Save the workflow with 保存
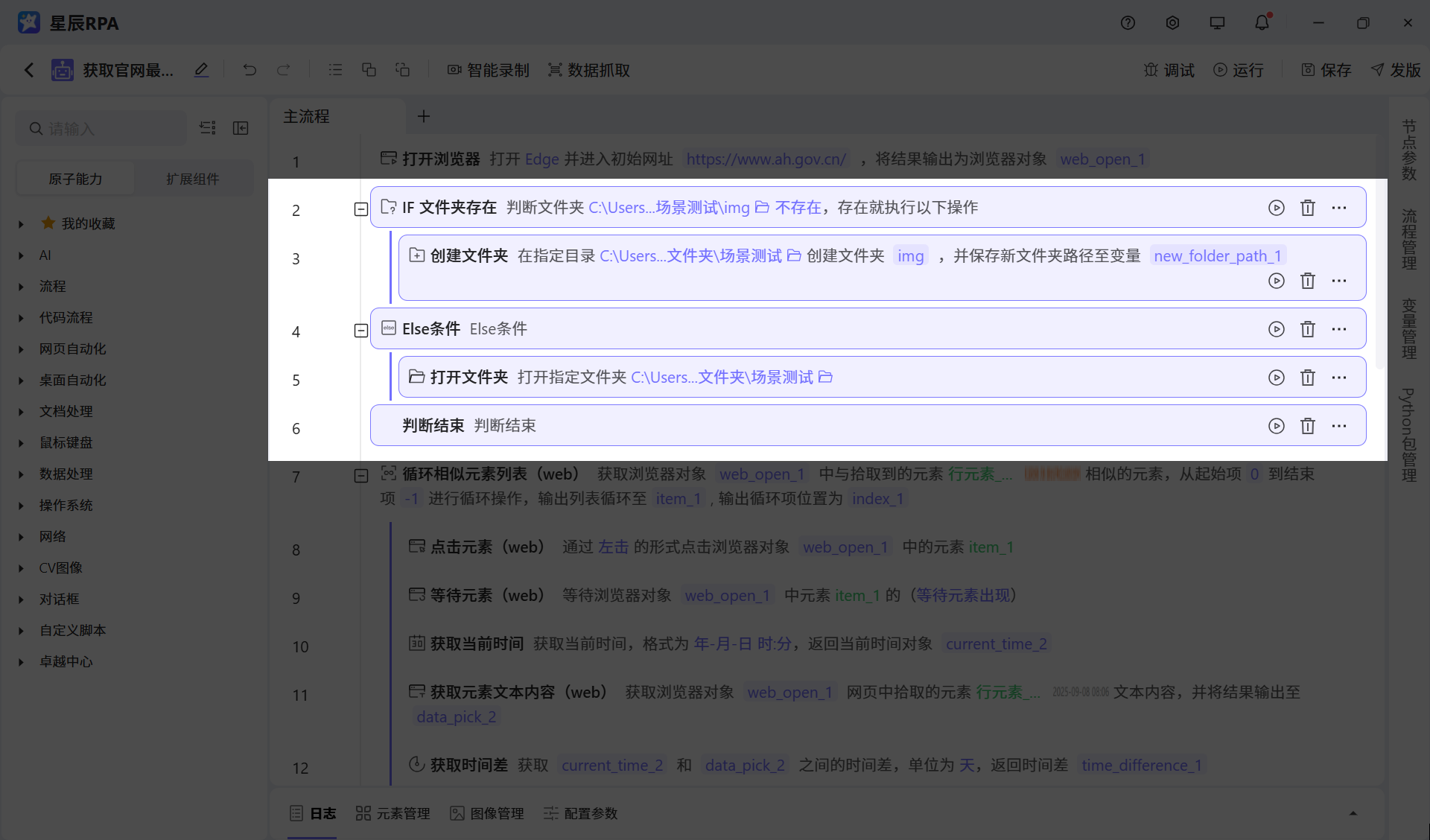The width and height of the screenshot is (1430, 840). [x=1326, y=69]
